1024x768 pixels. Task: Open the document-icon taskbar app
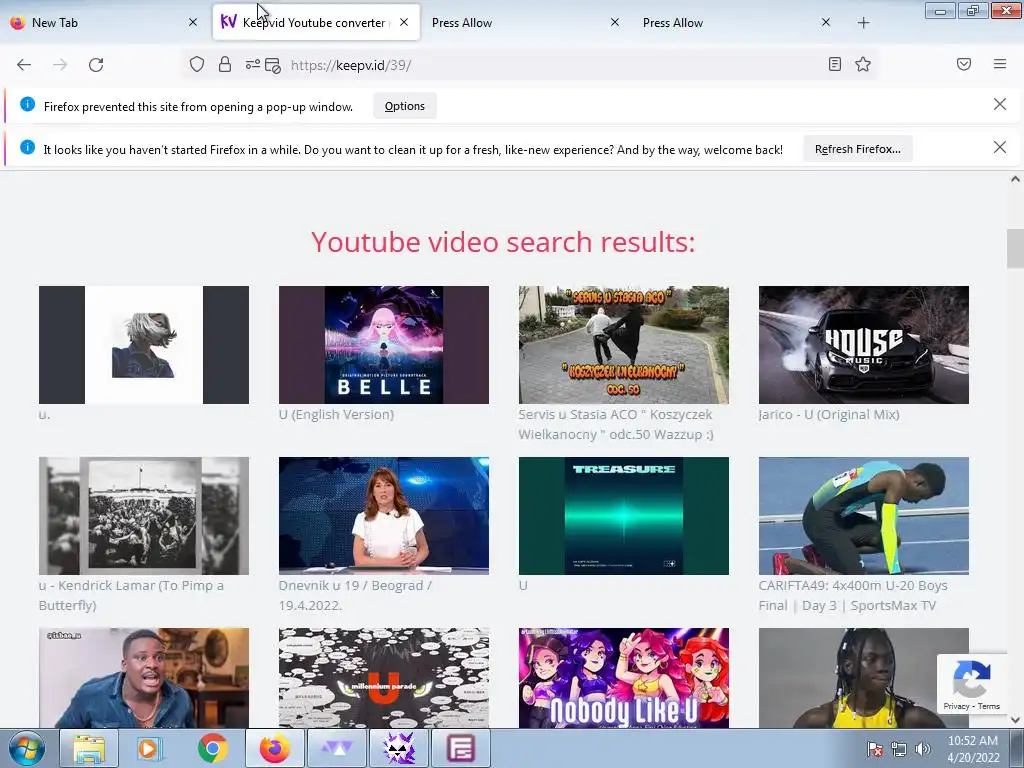460,748
